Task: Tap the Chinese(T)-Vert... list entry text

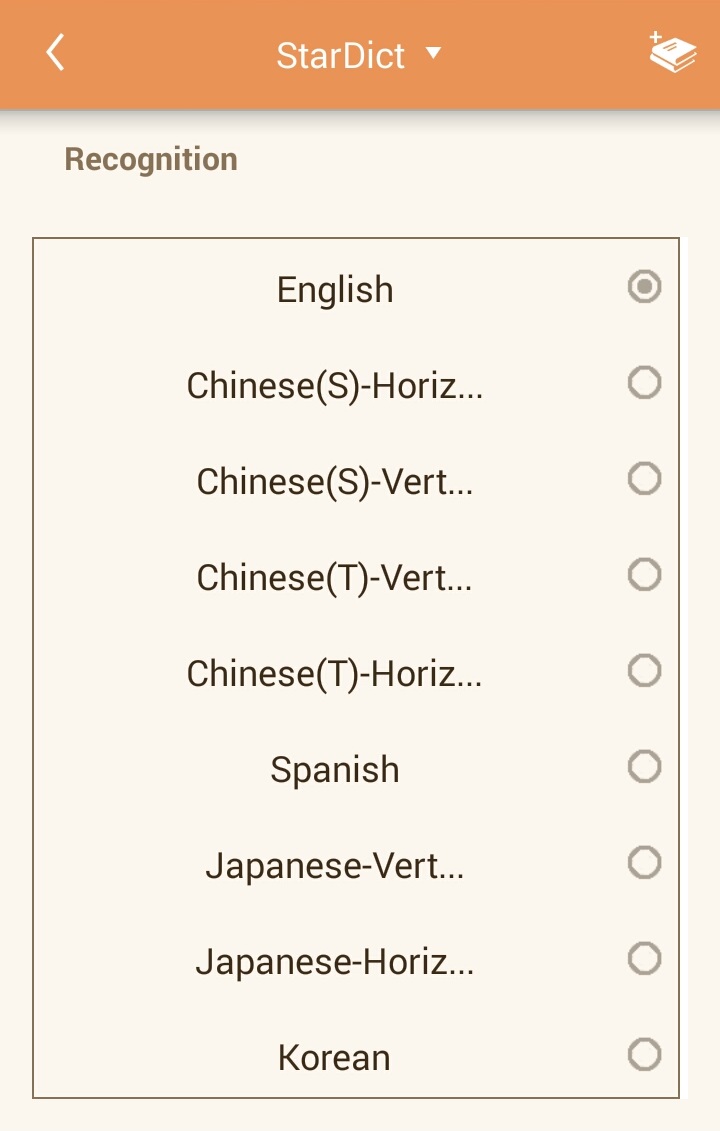Action: point(335,578)
